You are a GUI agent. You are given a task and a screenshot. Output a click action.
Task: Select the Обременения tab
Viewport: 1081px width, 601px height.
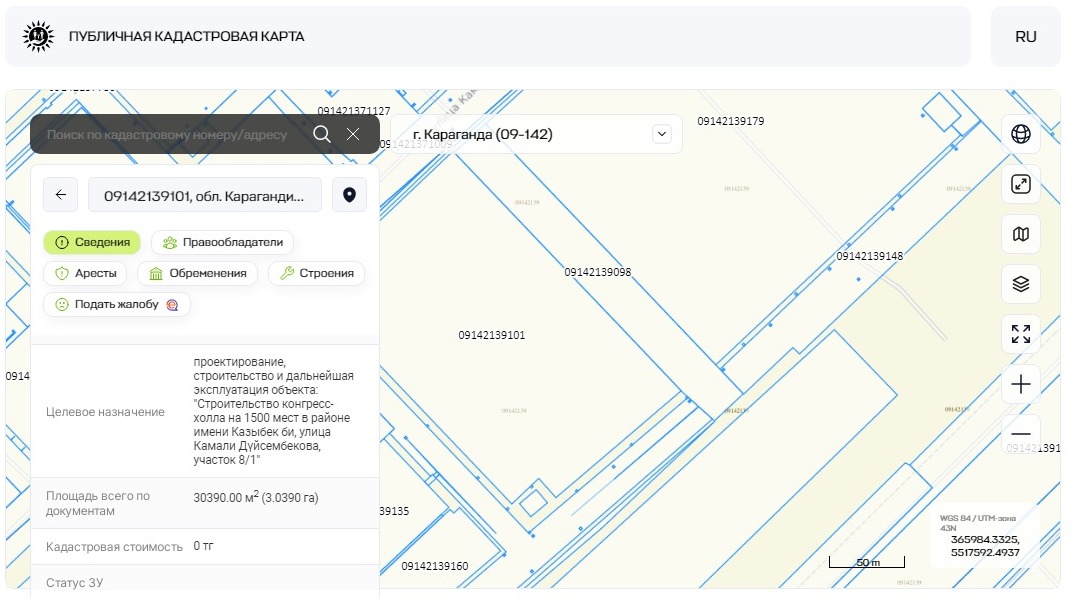(x=197, y=273)
